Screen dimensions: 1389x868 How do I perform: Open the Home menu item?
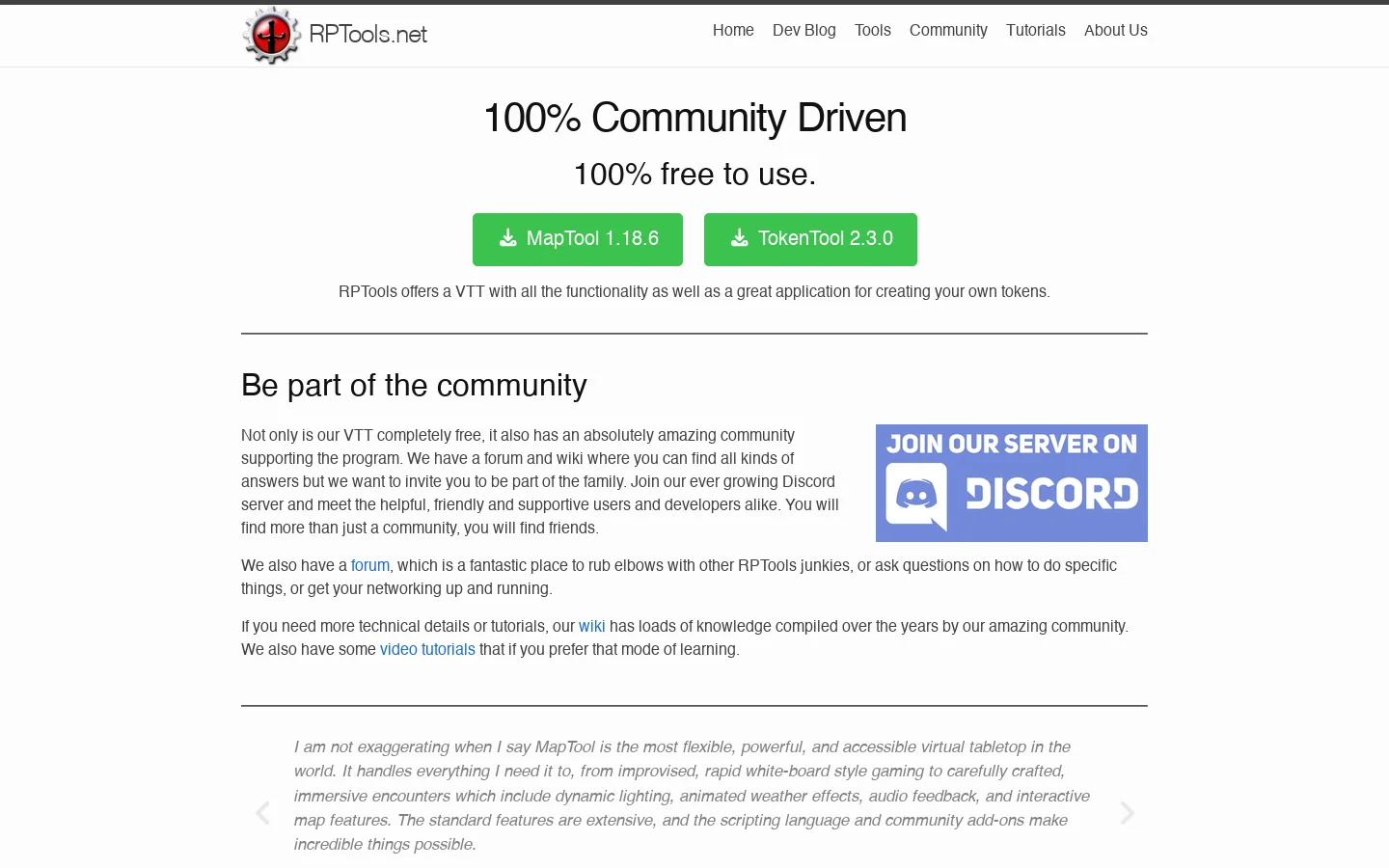tap(733, 30)
